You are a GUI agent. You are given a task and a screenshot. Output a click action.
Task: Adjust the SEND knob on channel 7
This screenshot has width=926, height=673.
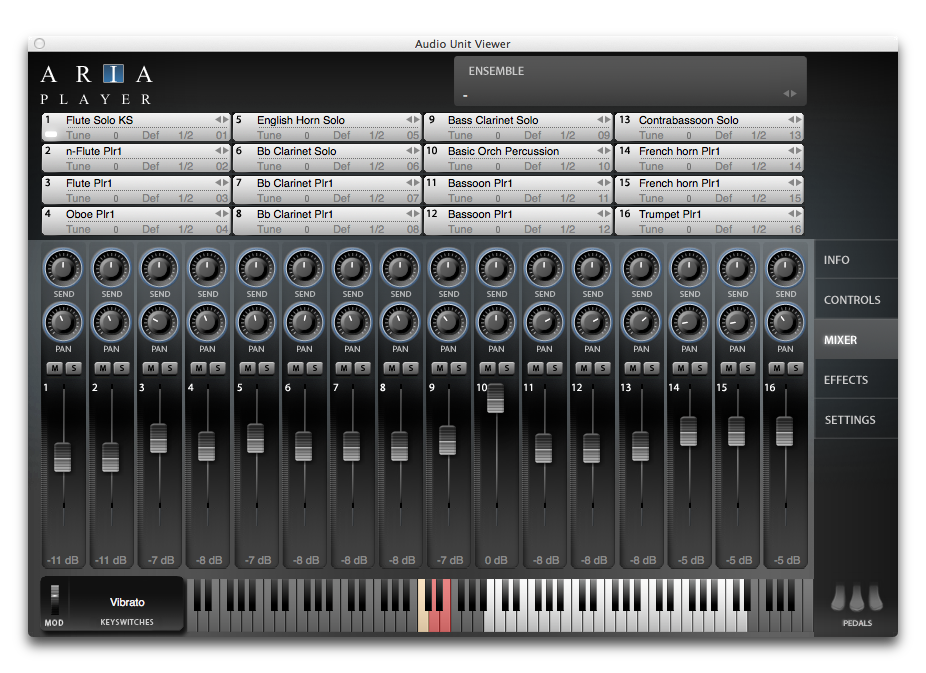[x=352, y=268]
